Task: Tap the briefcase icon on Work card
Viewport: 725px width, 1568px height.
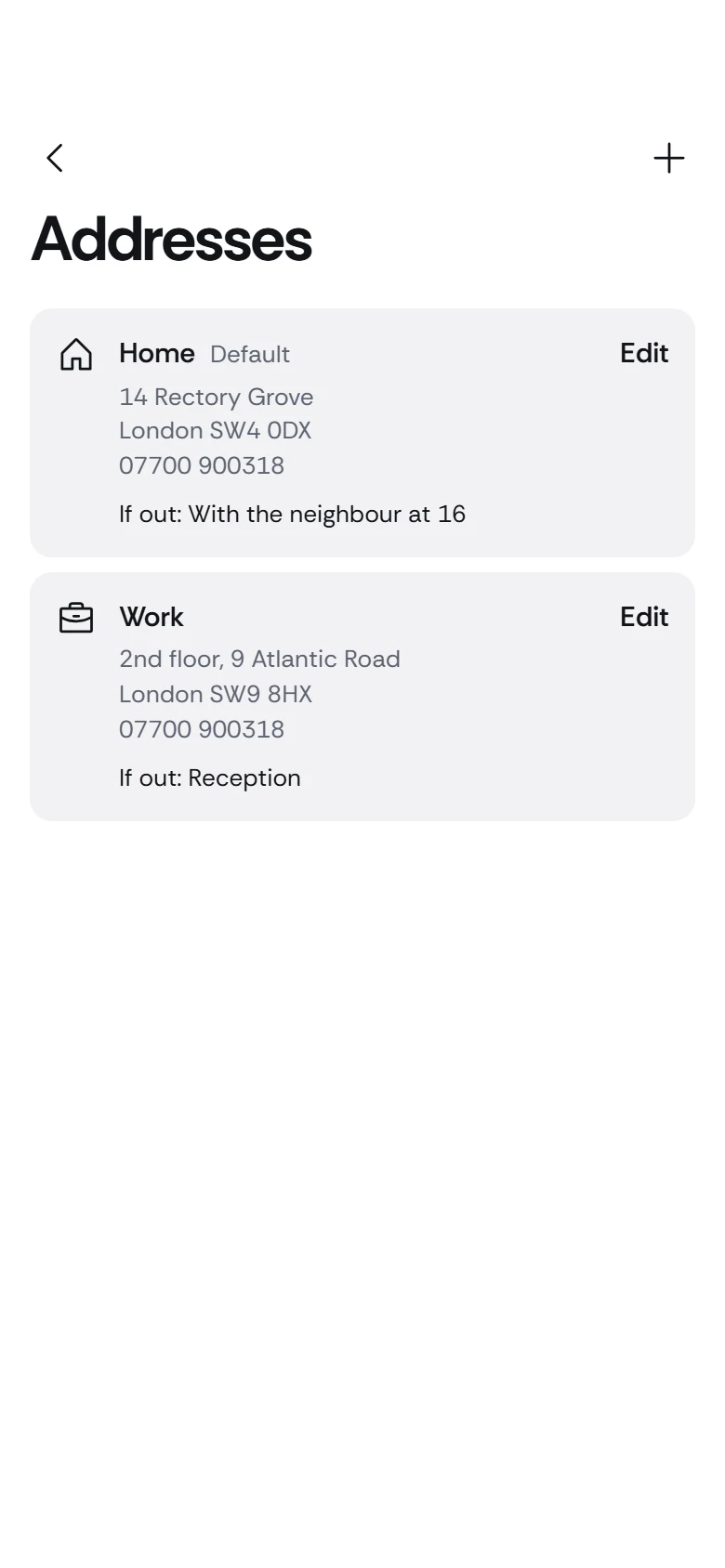Action: coord(76,618)
